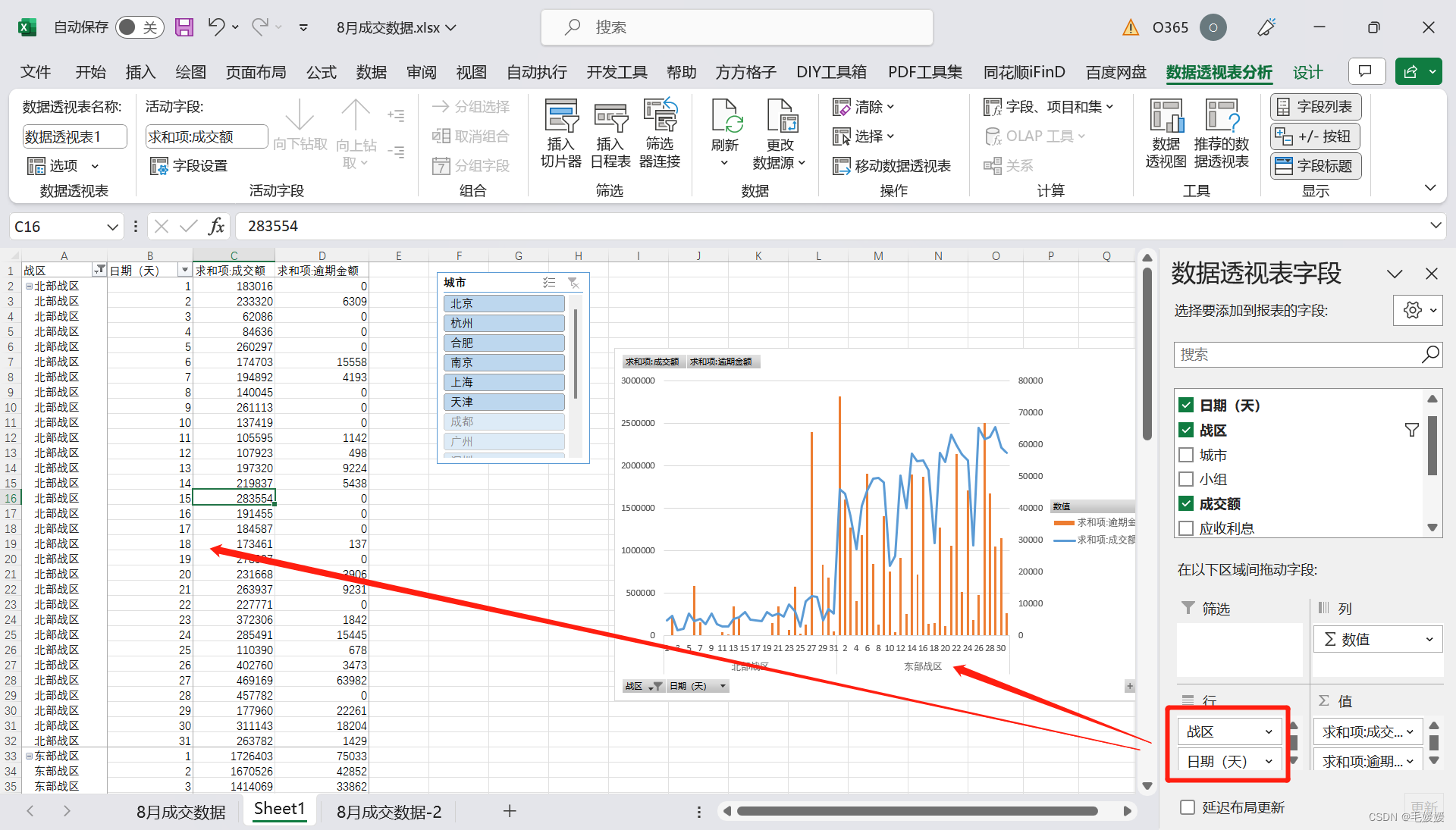Select 北京 in the city slicer
Screen dimensions: 1456x830
(504, 303)
